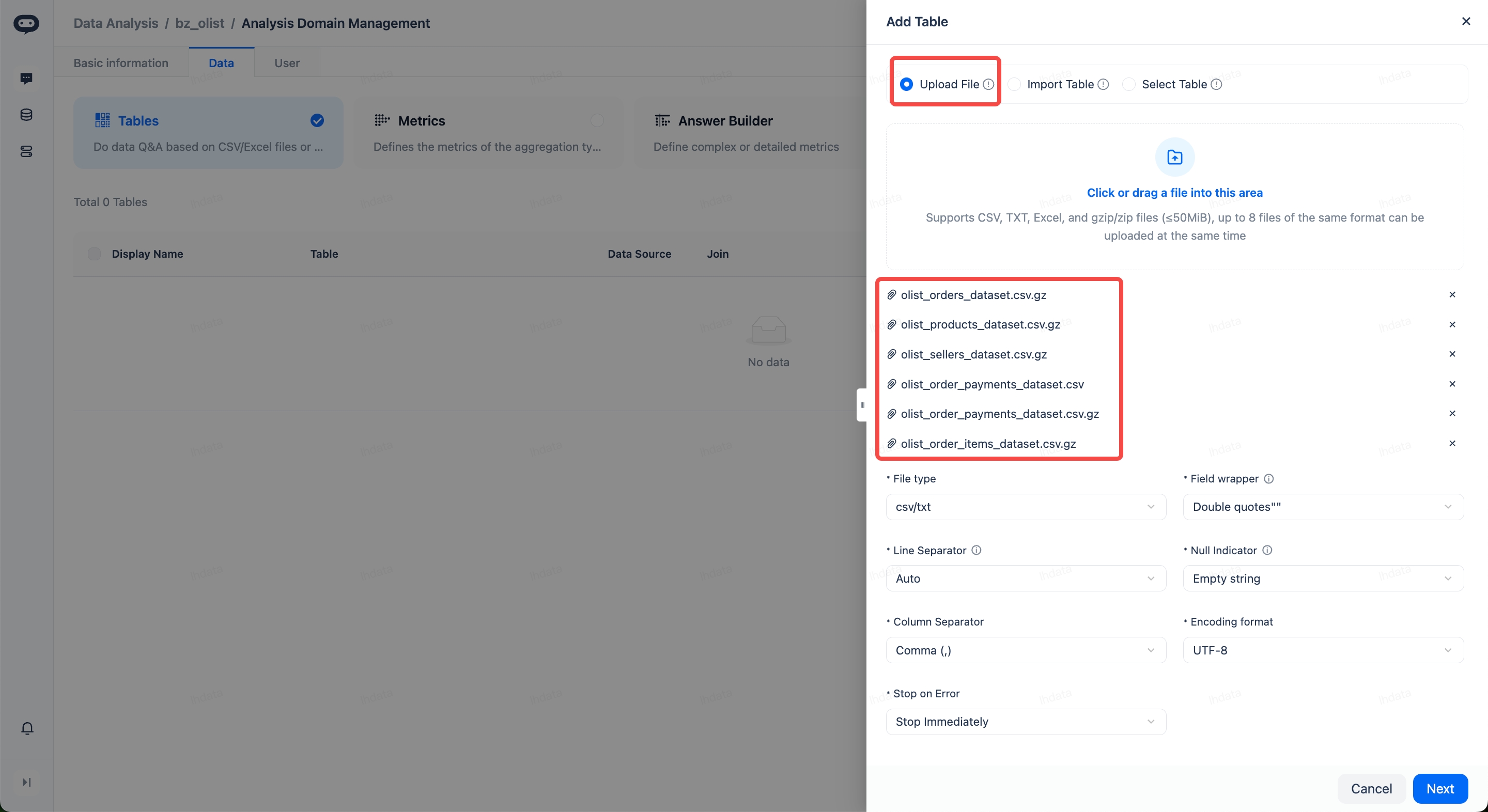Switch to the Basic information tab
The width and height of the screenshot is (1488, 812).
(121, 63)
